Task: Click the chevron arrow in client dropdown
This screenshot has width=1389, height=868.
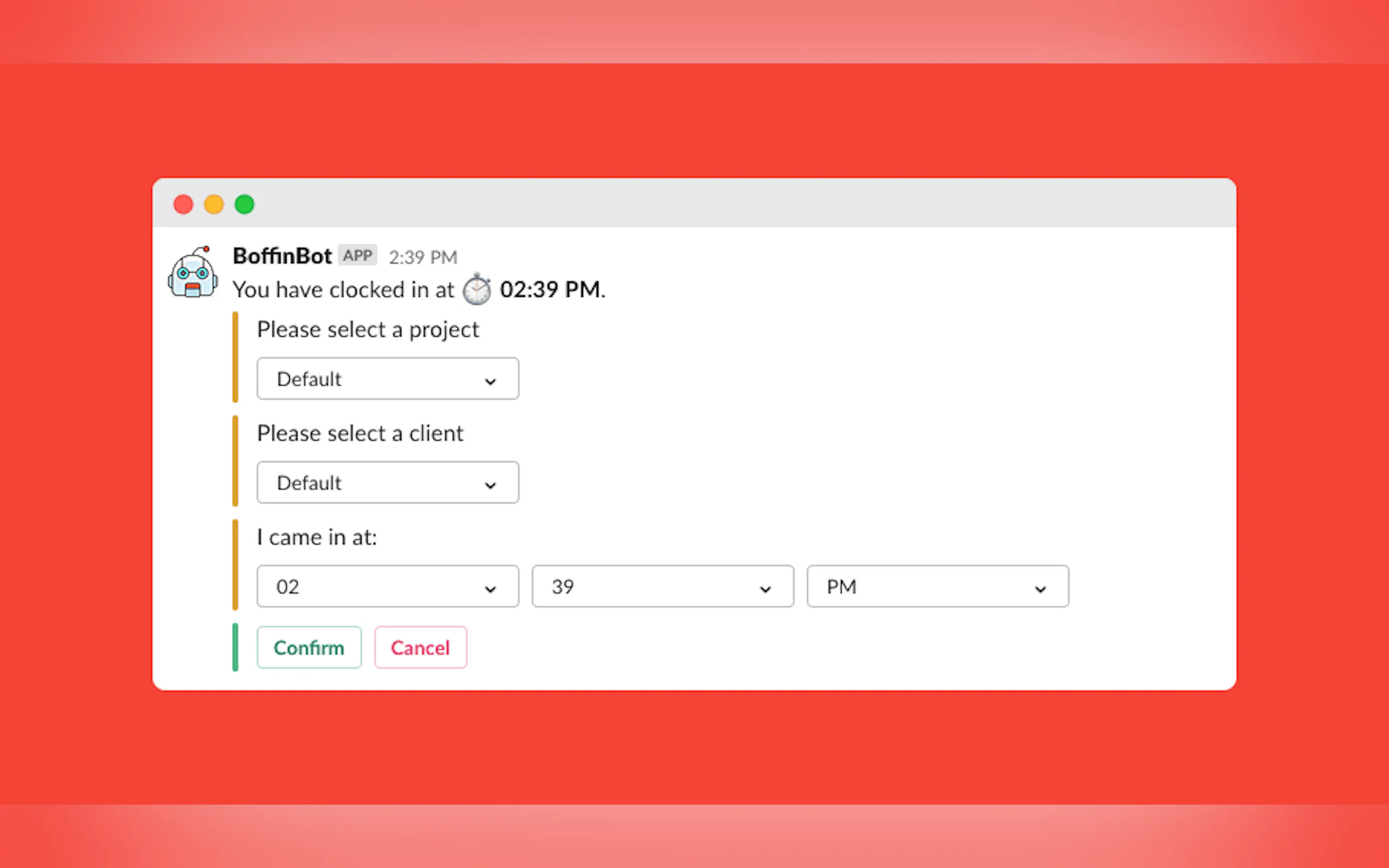Action: click(x=490, y=485)
